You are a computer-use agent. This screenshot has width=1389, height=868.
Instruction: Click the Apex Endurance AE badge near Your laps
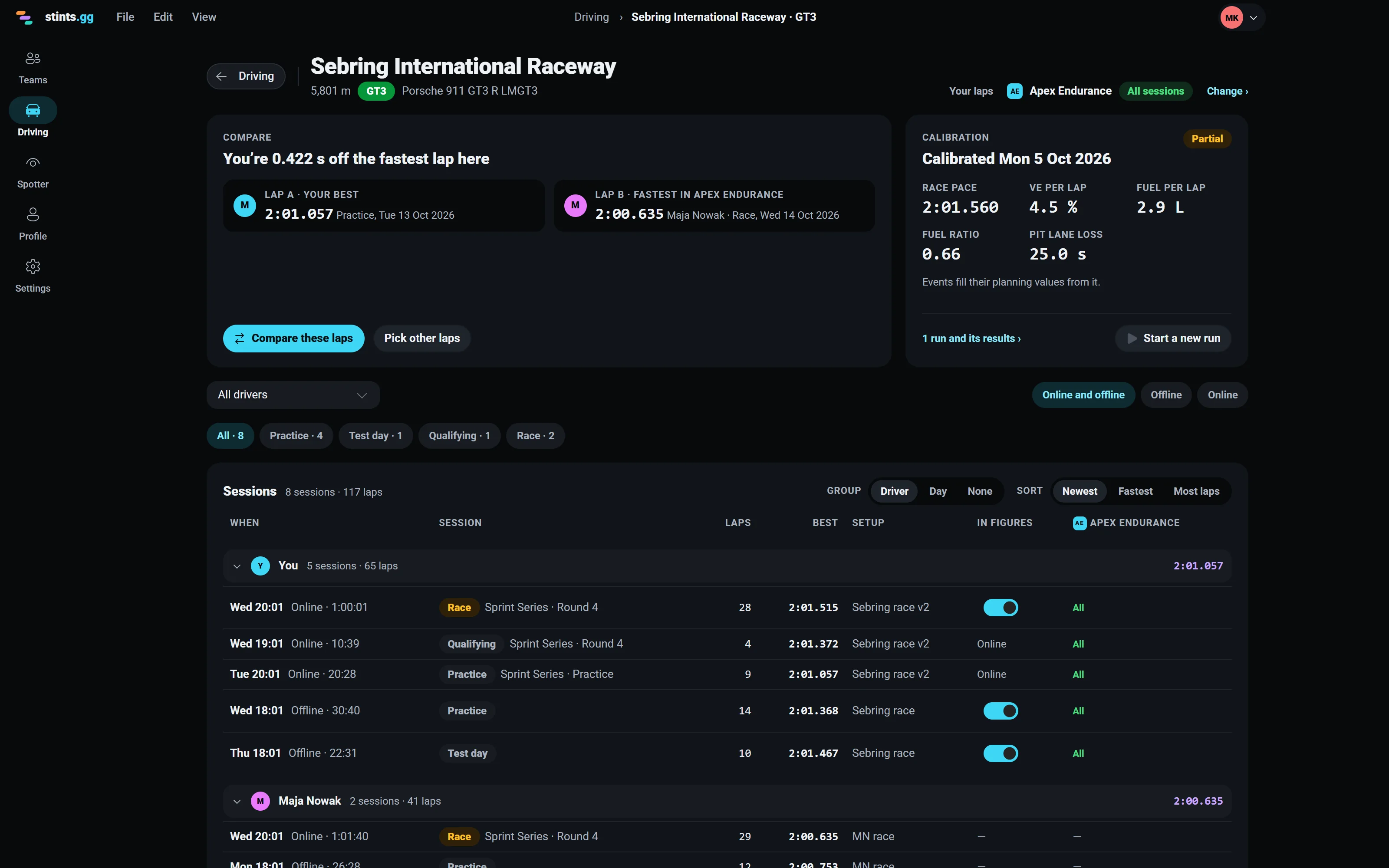(1014, 91)
